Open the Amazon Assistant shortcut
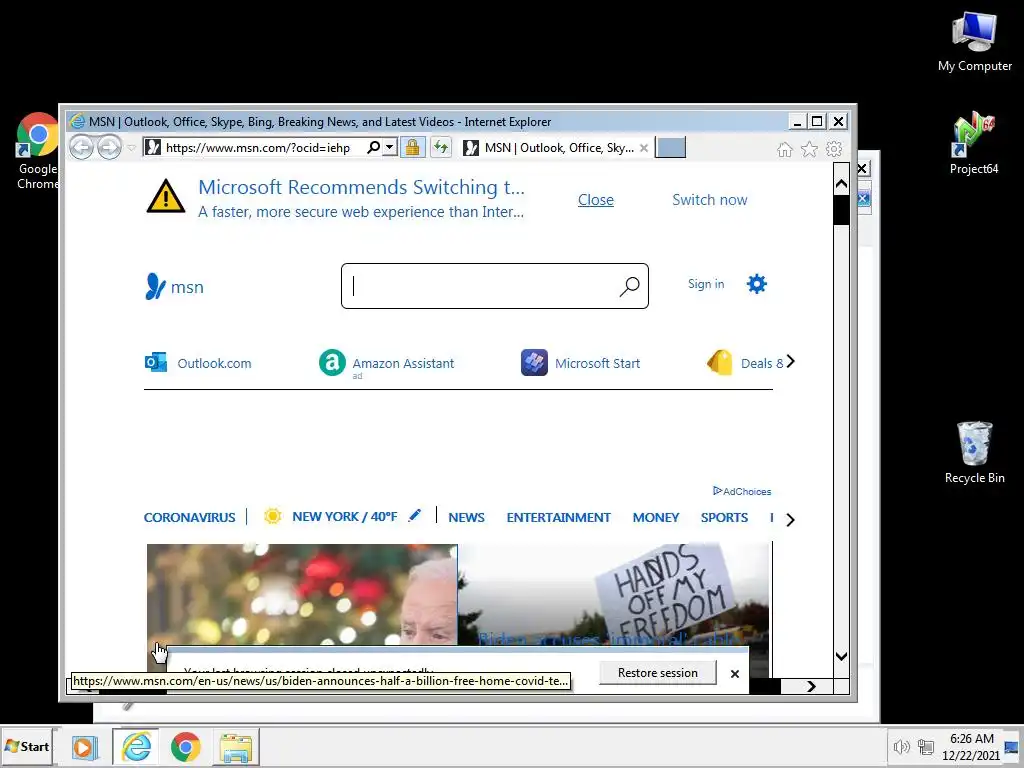This screenshot has width=1024, height=768. (386, 363)
